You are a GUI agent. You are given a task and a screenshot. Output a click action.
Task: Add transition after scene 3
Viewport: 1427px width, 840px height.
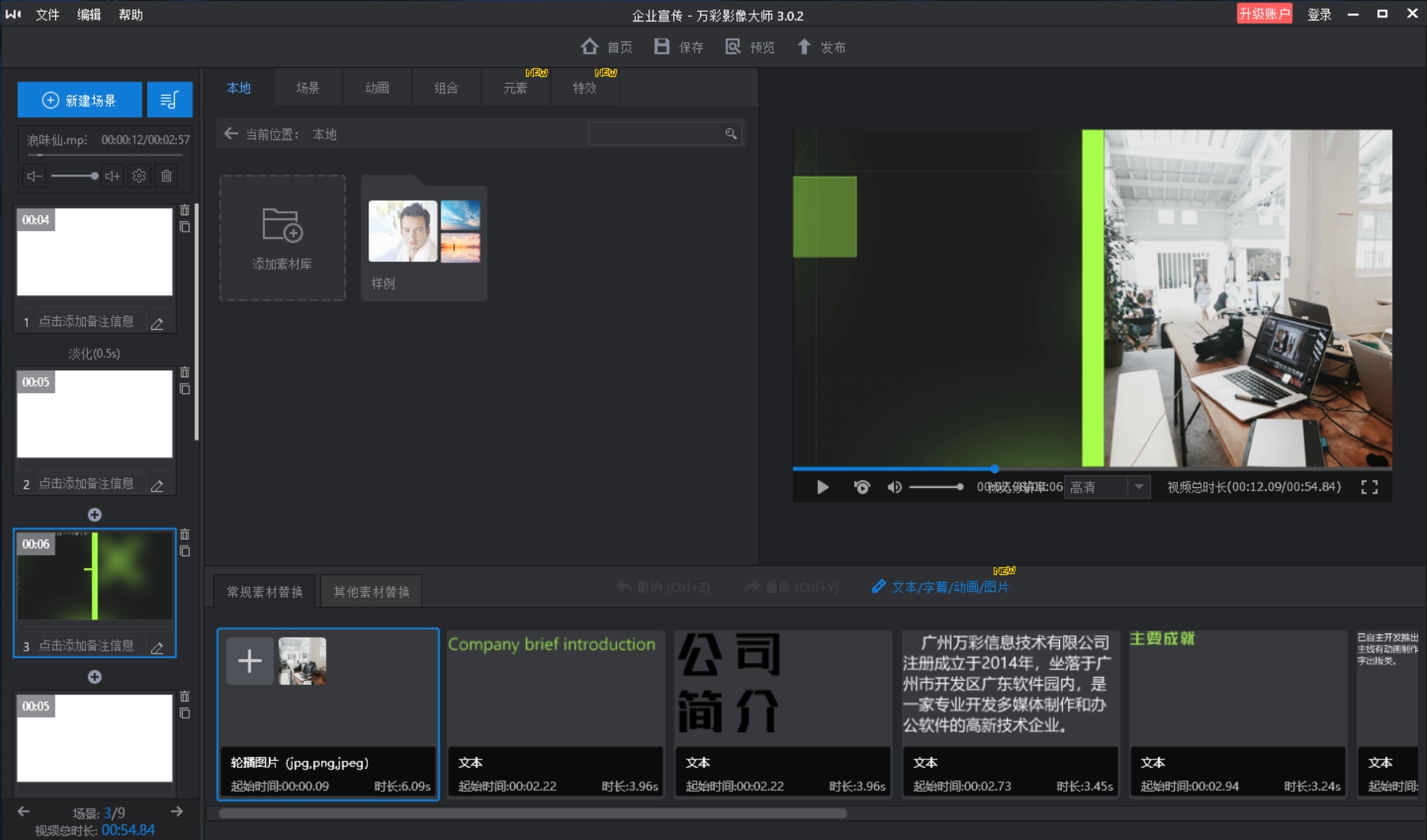click(x=94, y=677)
